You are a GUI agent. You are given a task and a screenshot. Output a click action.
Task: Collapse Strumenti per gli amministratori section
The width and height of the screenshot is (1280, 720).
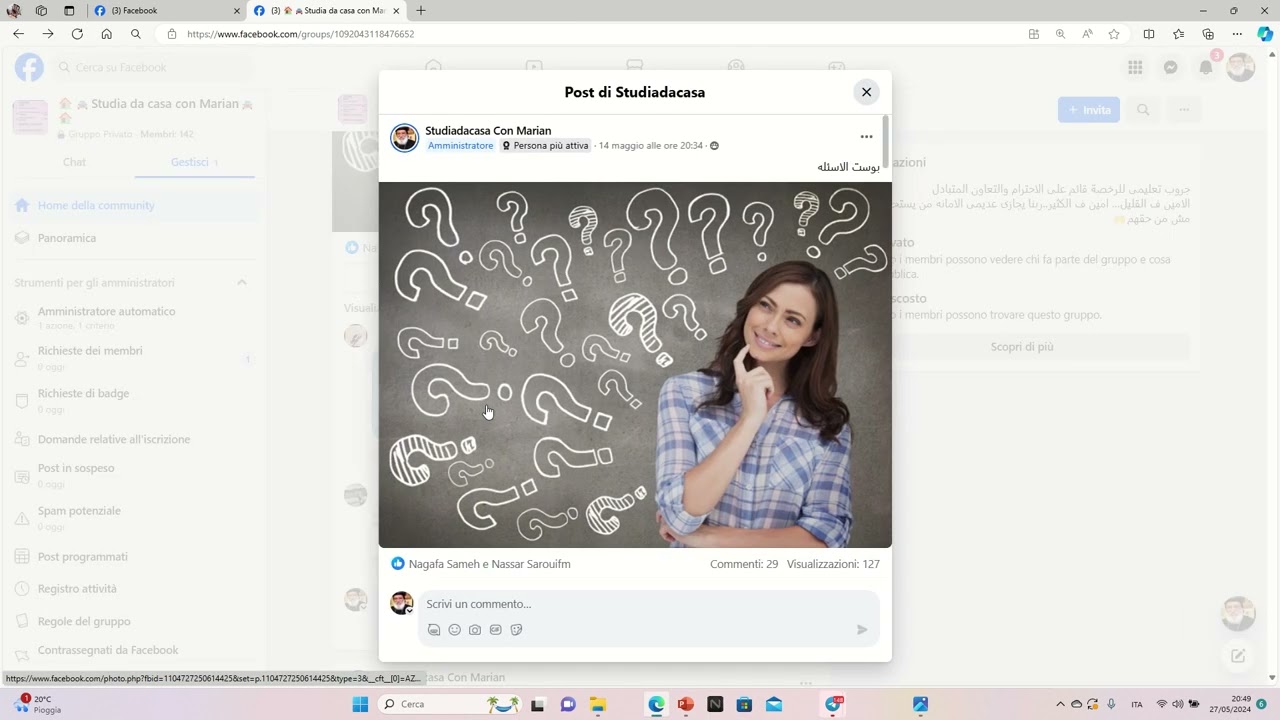[241, 283]
